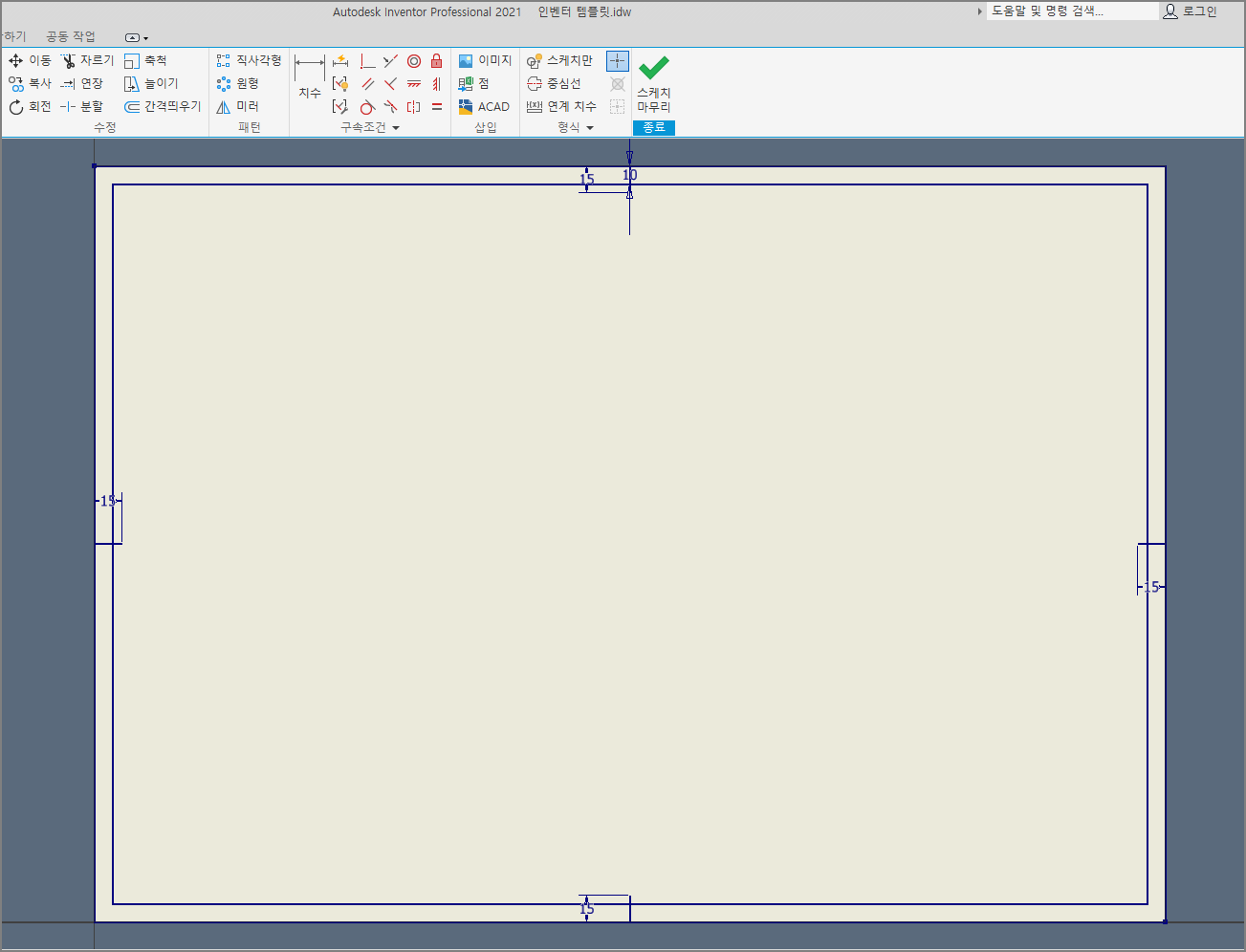Finish sketch with 스케치 마무리
1246x952 pixels.
pyautogui.click(x=654, y=83)
